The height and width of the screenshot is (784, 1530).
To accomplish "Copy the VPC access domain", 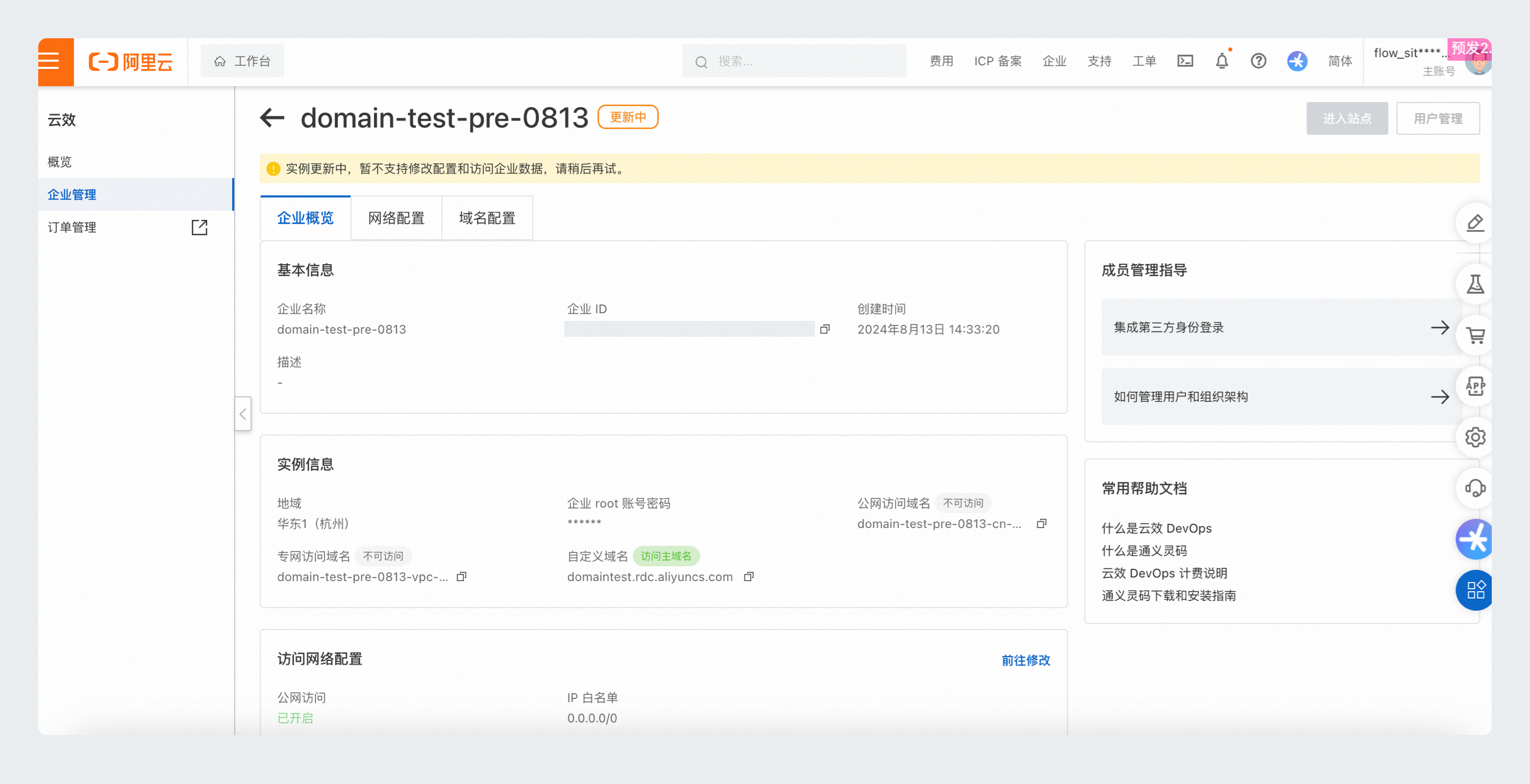I will click(x=461, y=577).
